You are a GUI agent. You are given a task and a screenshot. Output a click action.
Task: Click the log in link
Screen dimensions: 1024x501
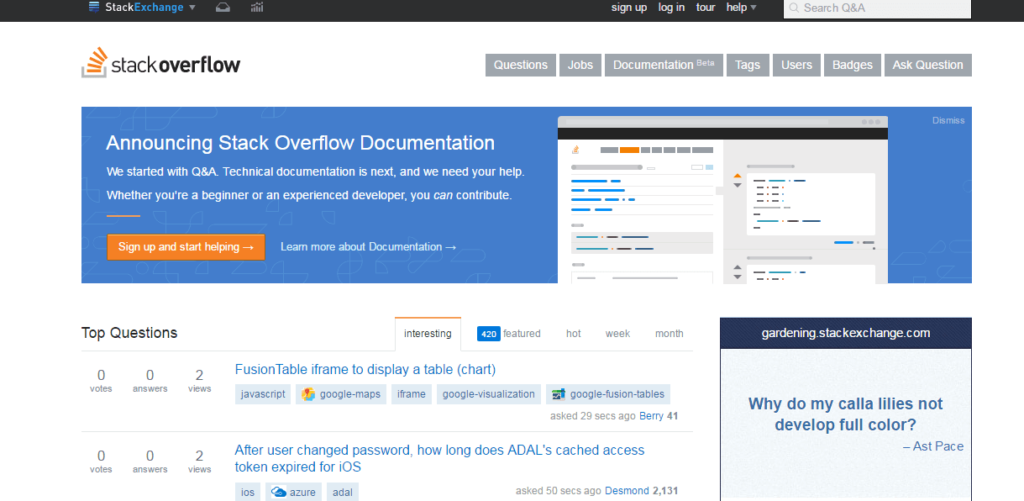671,8
